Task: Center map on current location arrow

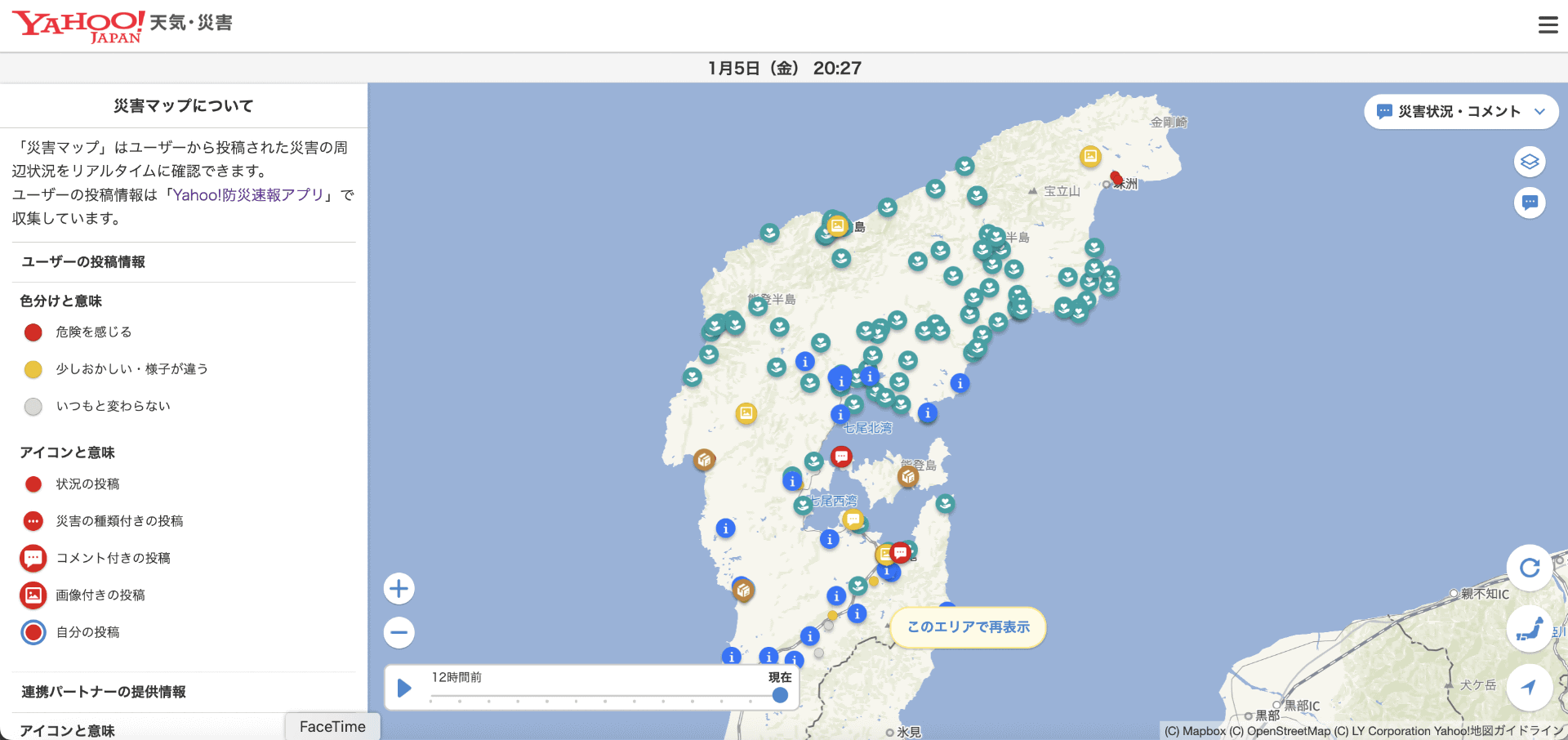Action: coord(1530,688)
